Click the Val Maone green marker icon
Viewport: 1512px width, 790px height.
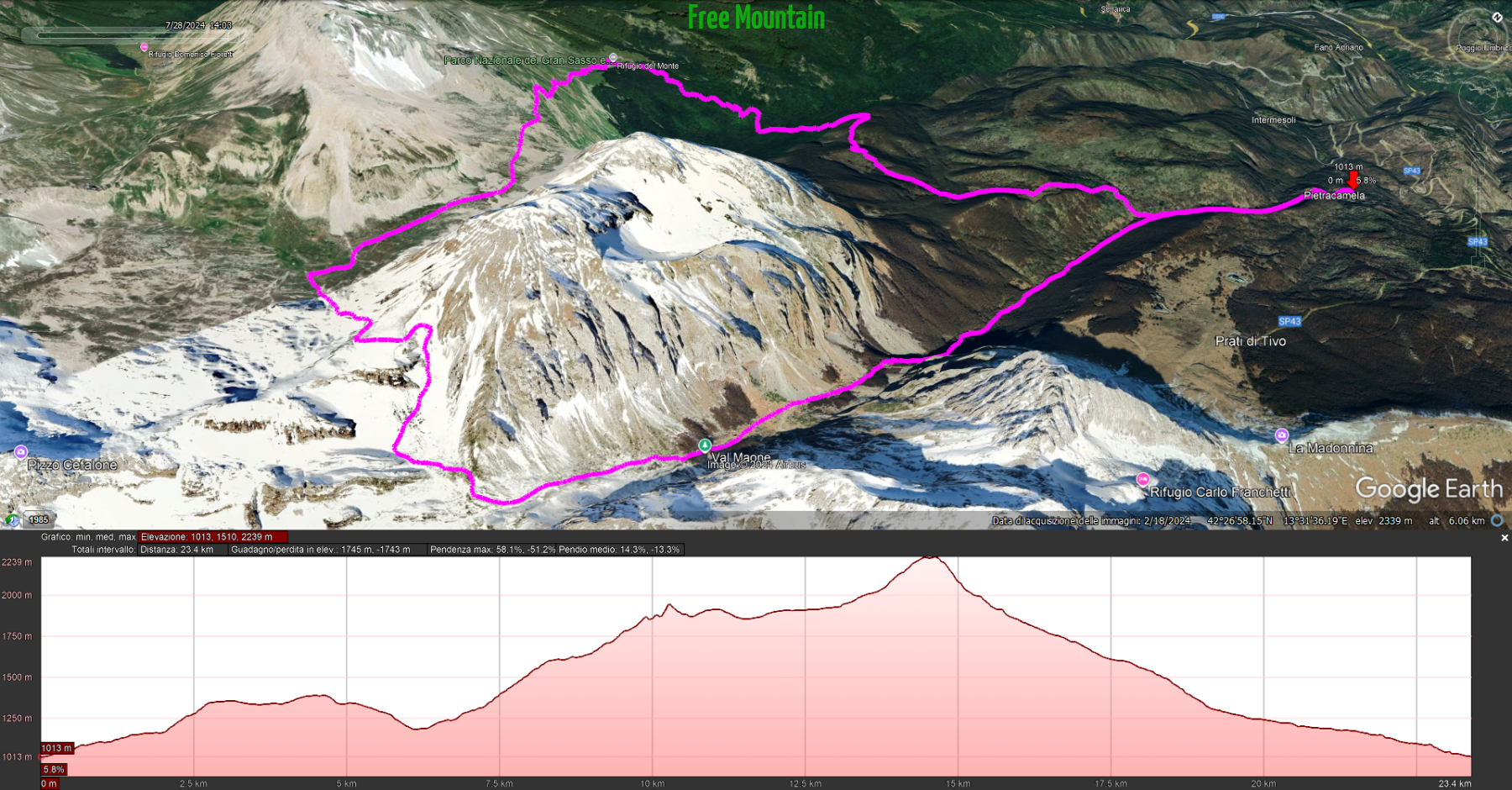(705, 445)
